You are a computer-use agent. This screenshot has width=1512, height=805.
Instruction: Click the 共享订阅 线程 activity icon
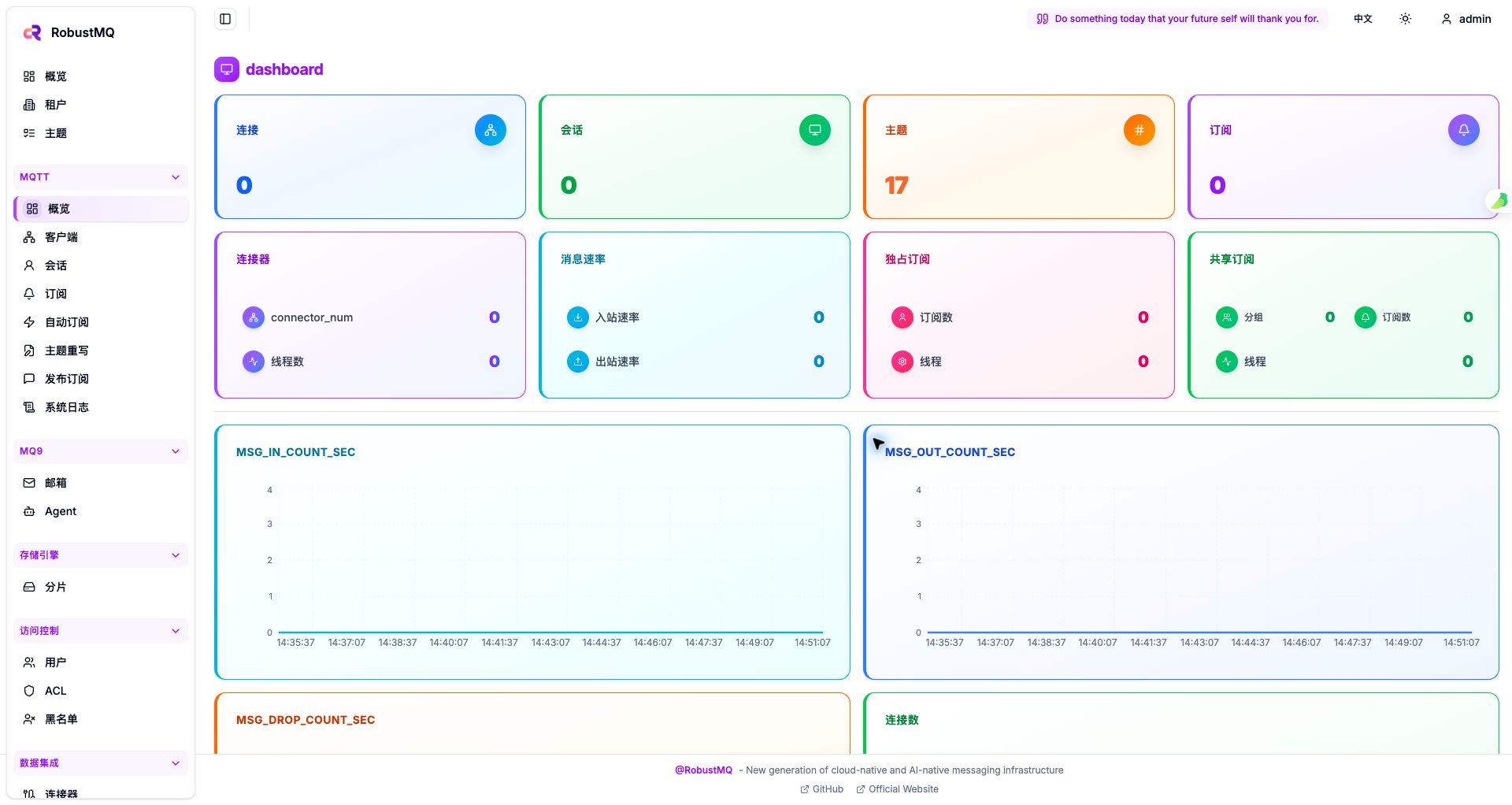(1227, 362)
